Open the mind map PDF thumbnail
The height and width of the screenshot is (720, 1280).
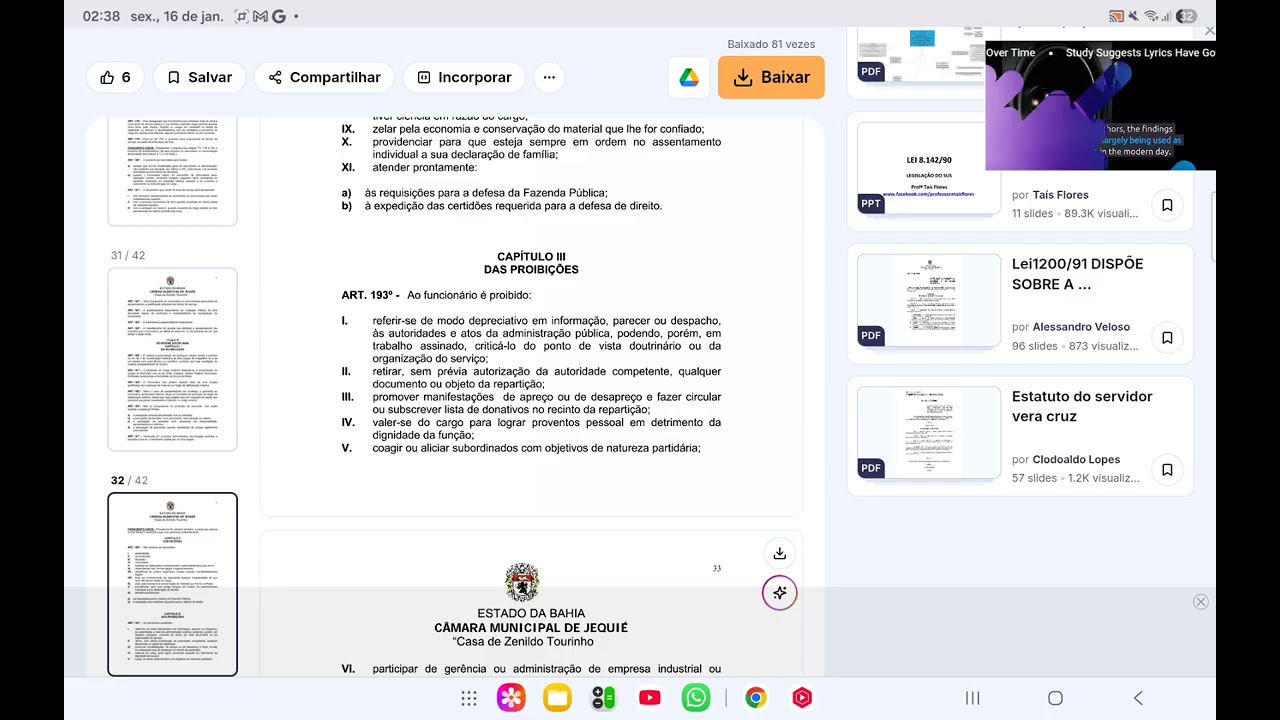pyautogui.click(x=920, y=54)
